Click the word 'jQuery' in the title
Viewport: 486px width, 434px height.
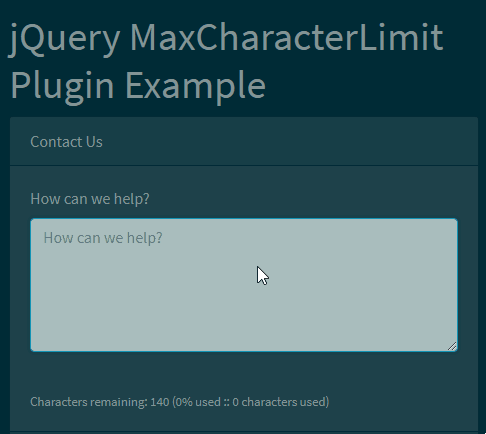(64, 39)
